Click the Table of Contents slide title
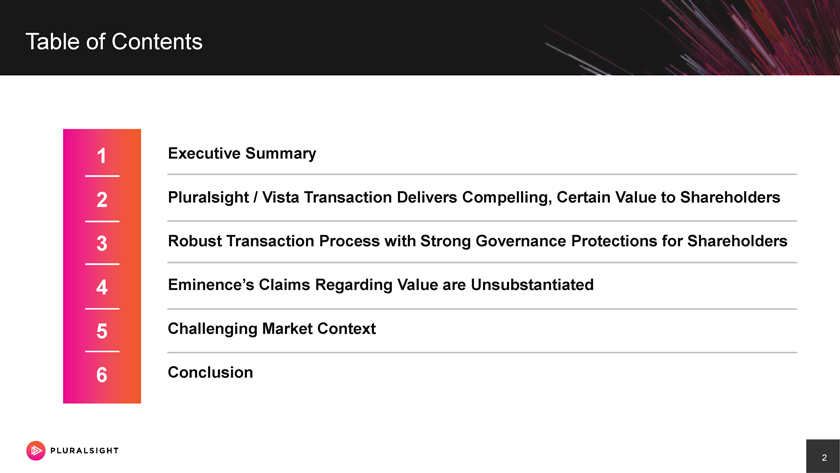The image size is (840, 473). 114,42
